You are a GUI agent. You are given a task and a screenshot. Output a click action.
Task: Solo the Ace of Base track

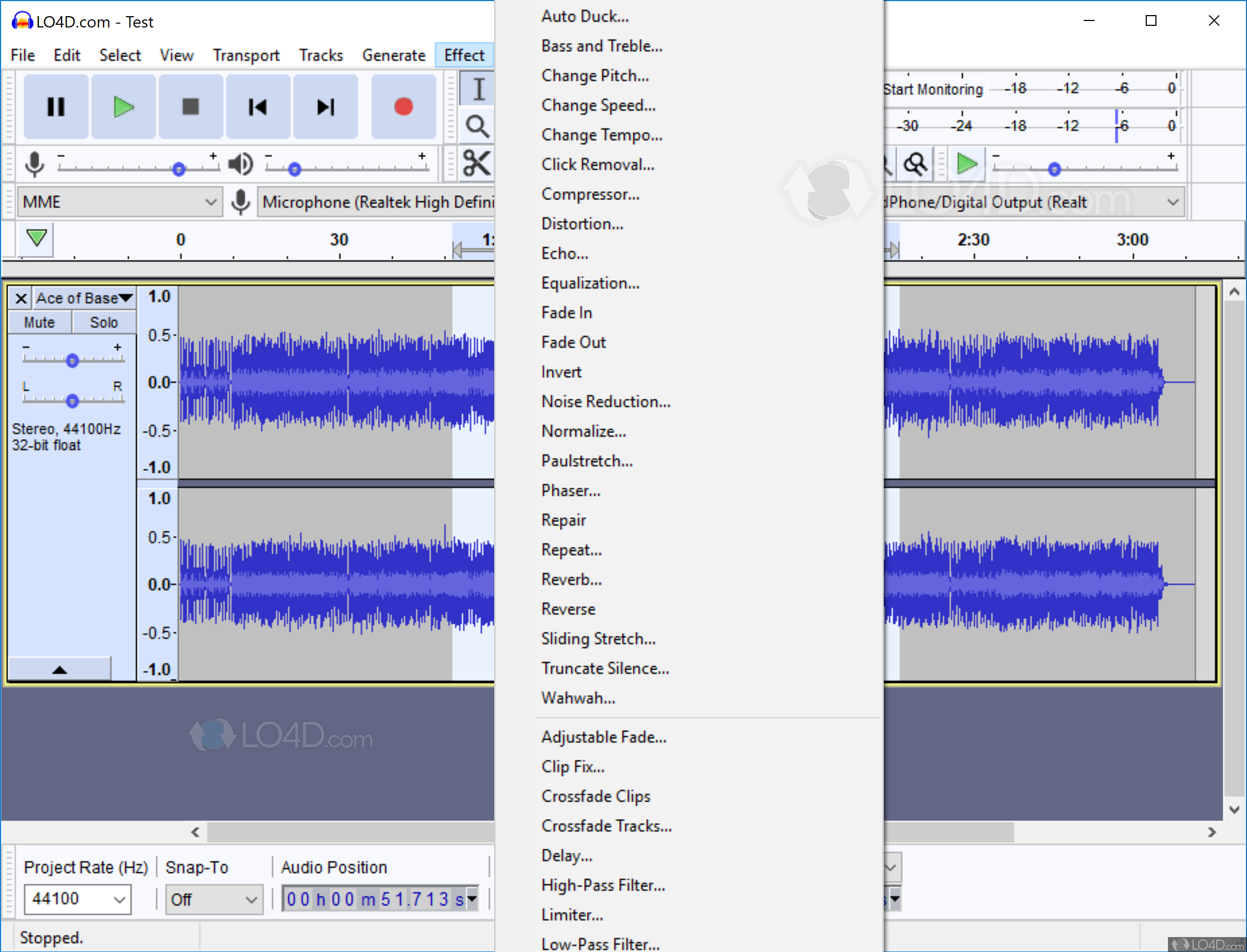(105, 322)
